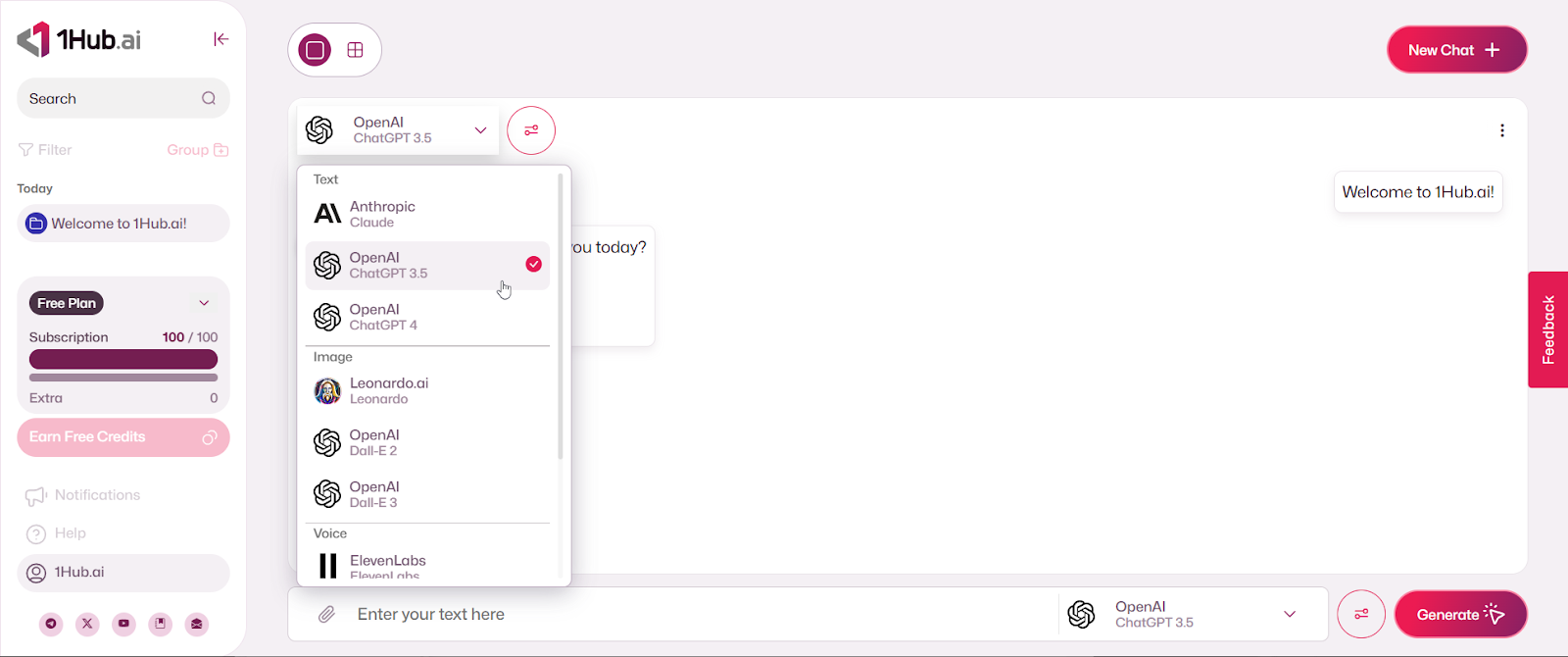This screenshot has height=657, width=1568.
Task: Open the Telegram social link icon
Action: (51, 624)
